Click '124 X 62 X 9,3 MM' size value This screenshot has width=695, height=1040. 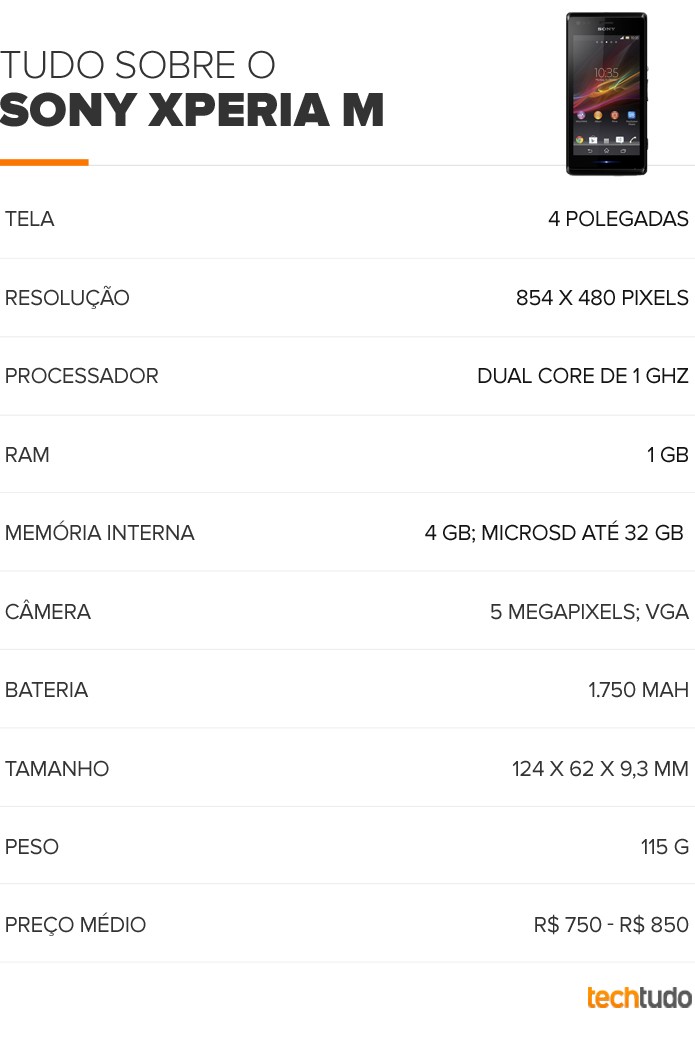tap(600, 769)
